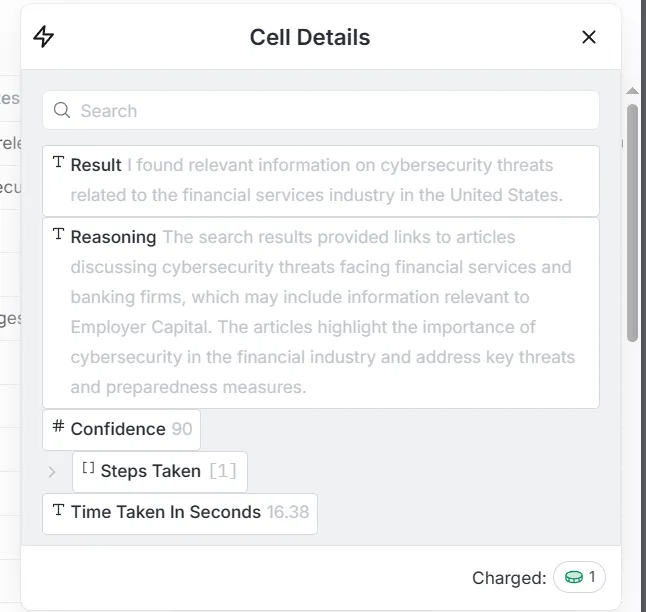Select the Confidence 90 field
This screenshot has width=646, height=612.
pos(122,430)
